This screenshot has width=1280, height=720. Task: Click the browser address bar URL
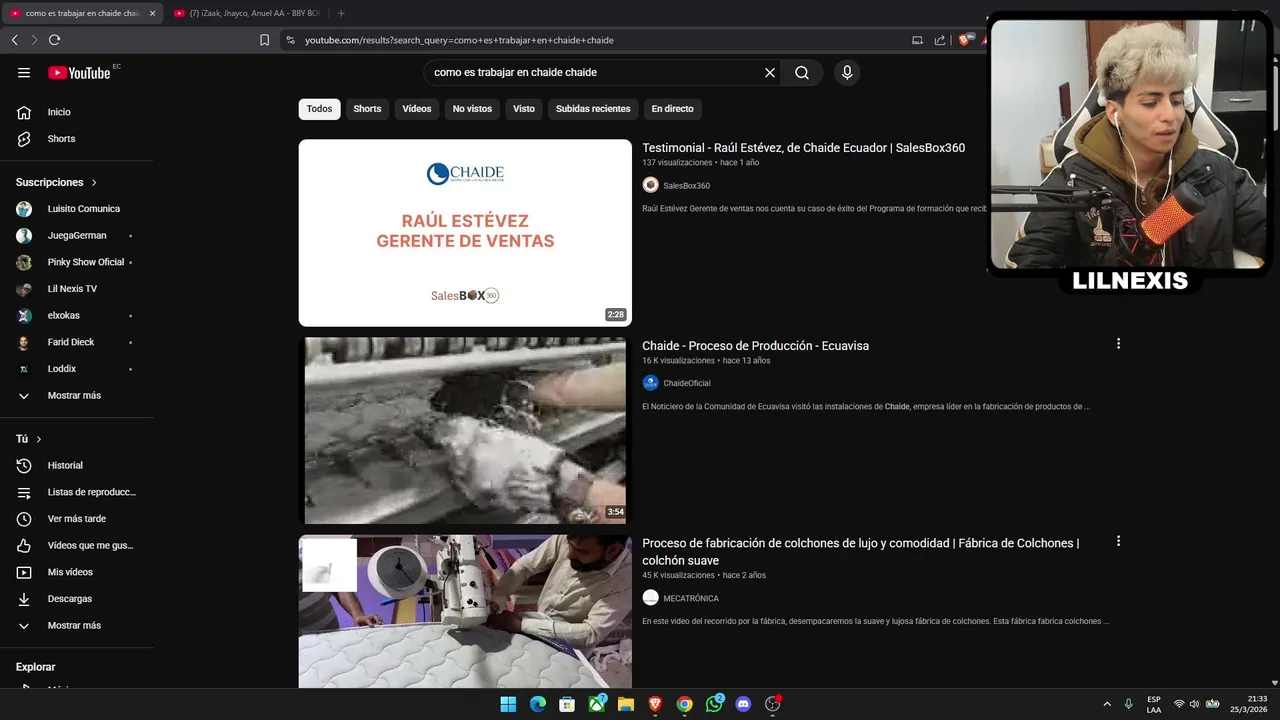coord(459,40)
